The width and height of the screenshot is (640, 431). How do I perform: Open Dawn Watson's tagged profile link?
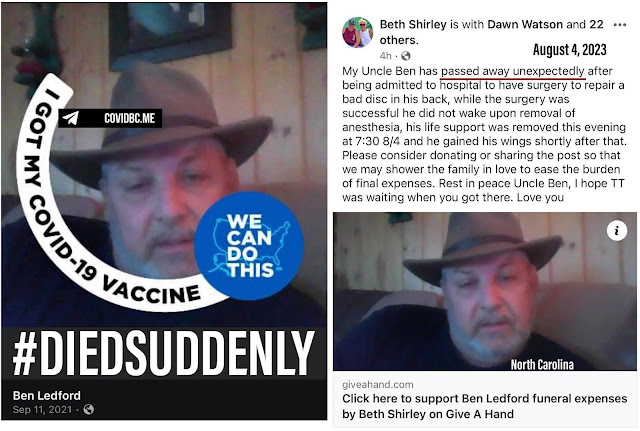coord(525,24)
